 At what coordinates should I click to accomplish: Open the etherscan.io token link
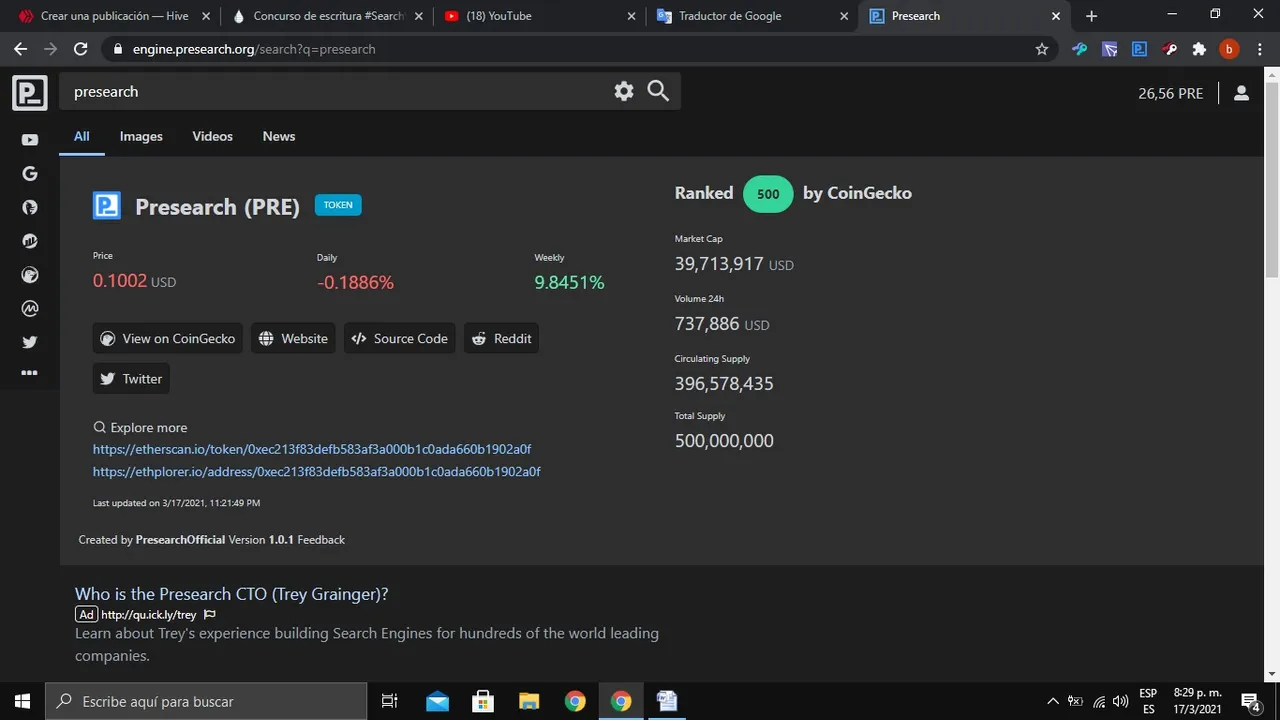pyautogui.click(x=312, y=449)
